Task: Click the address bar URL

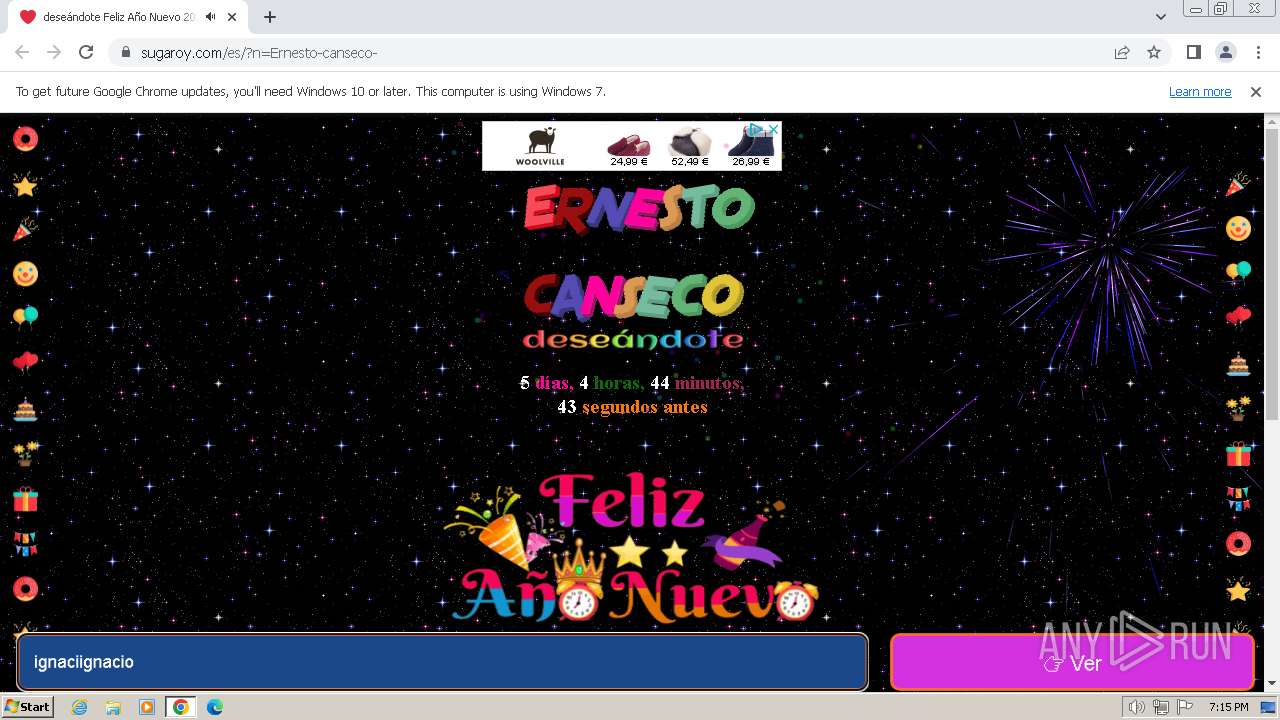Action: tap(259, 52)
